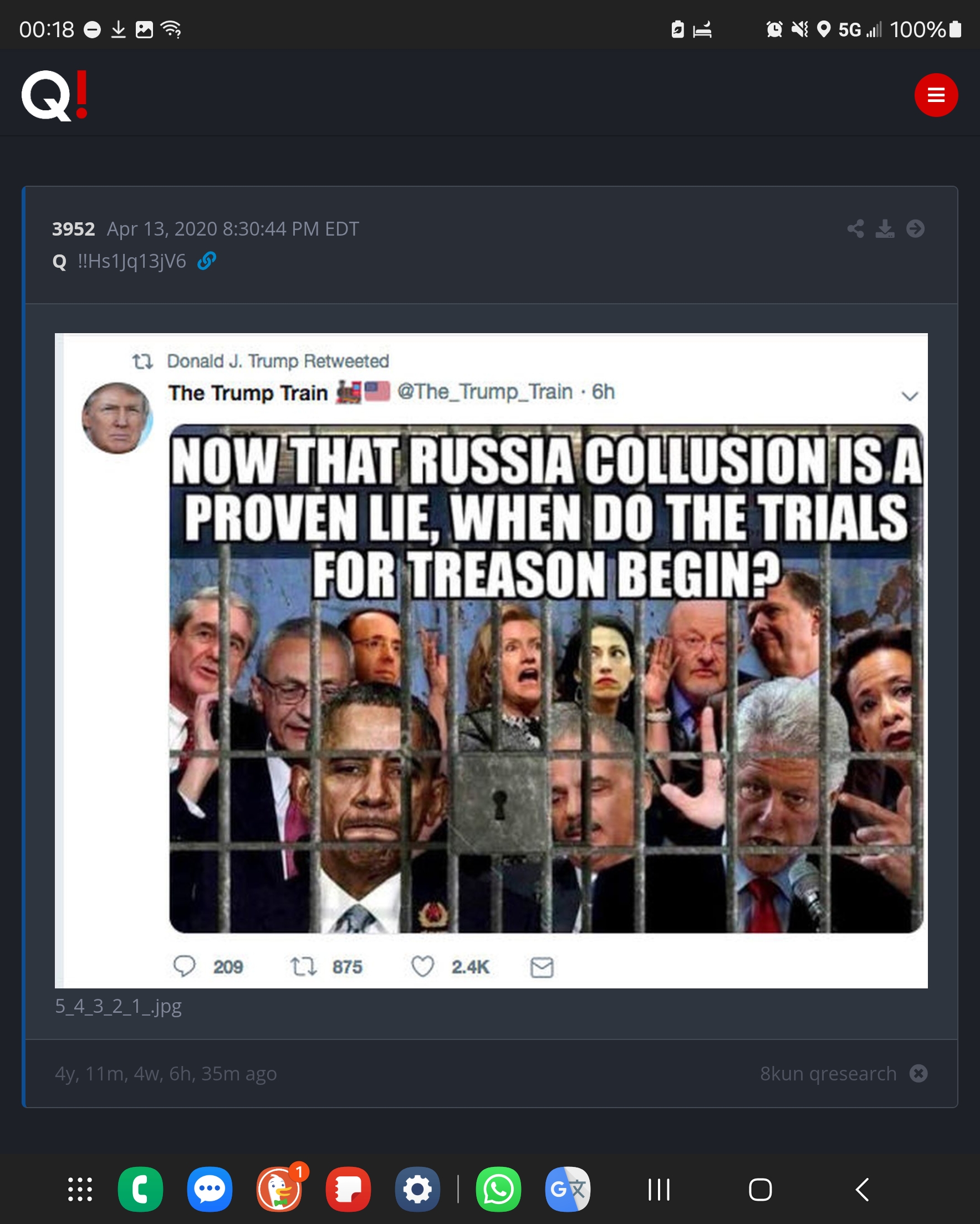
Task: Go to next post arrow icon
Action: coord(915,229)
